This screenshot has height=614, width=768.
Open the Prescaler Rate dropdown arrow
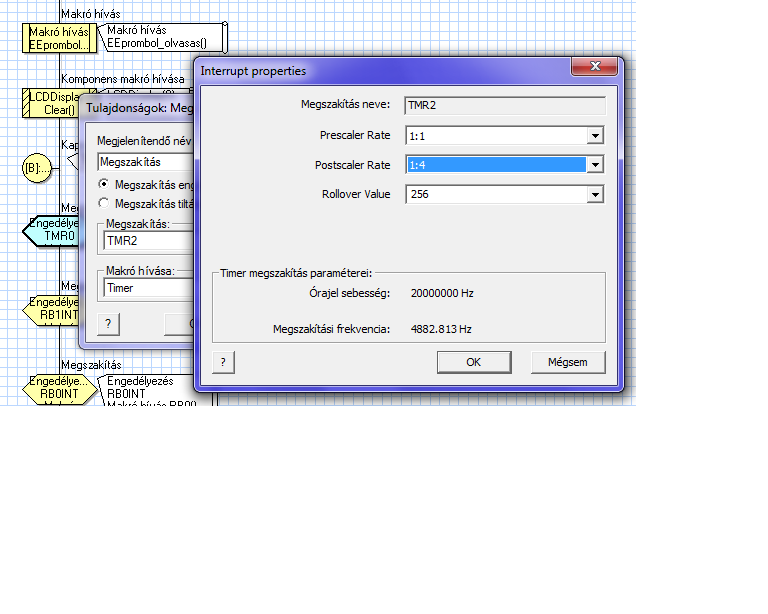(x=595, y=136)
